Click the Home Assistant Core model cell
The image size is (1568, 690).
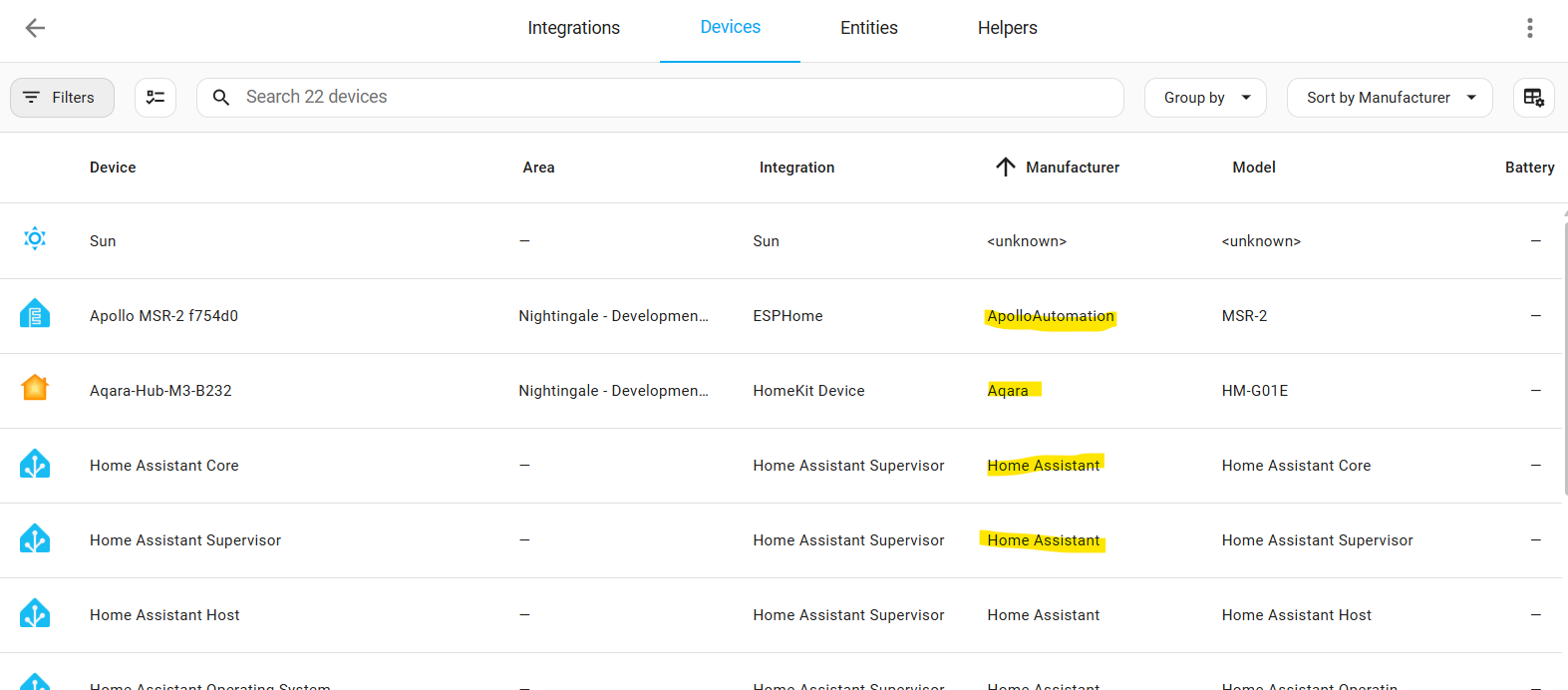(1296, 466)
